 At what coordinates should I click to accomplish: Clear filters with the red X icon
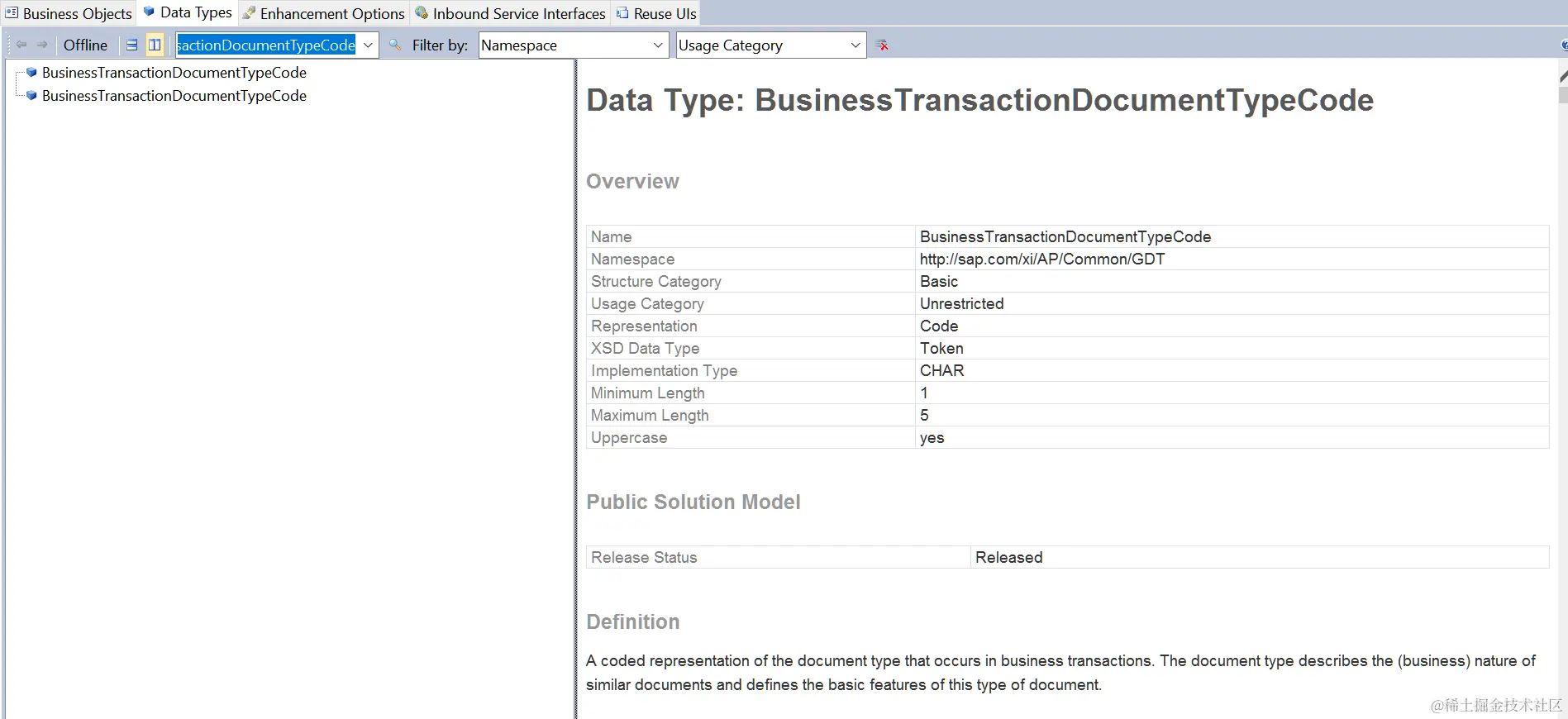point(883,45)
